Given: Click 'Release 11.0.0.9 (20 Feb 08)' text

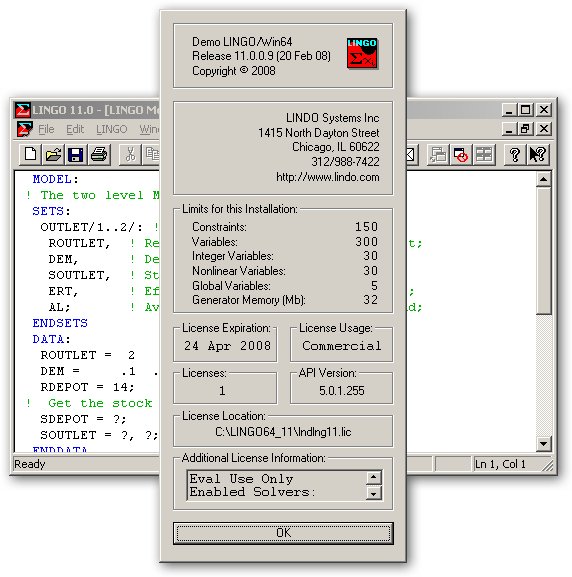Looking at the screenshot, I should coord(261,56).
